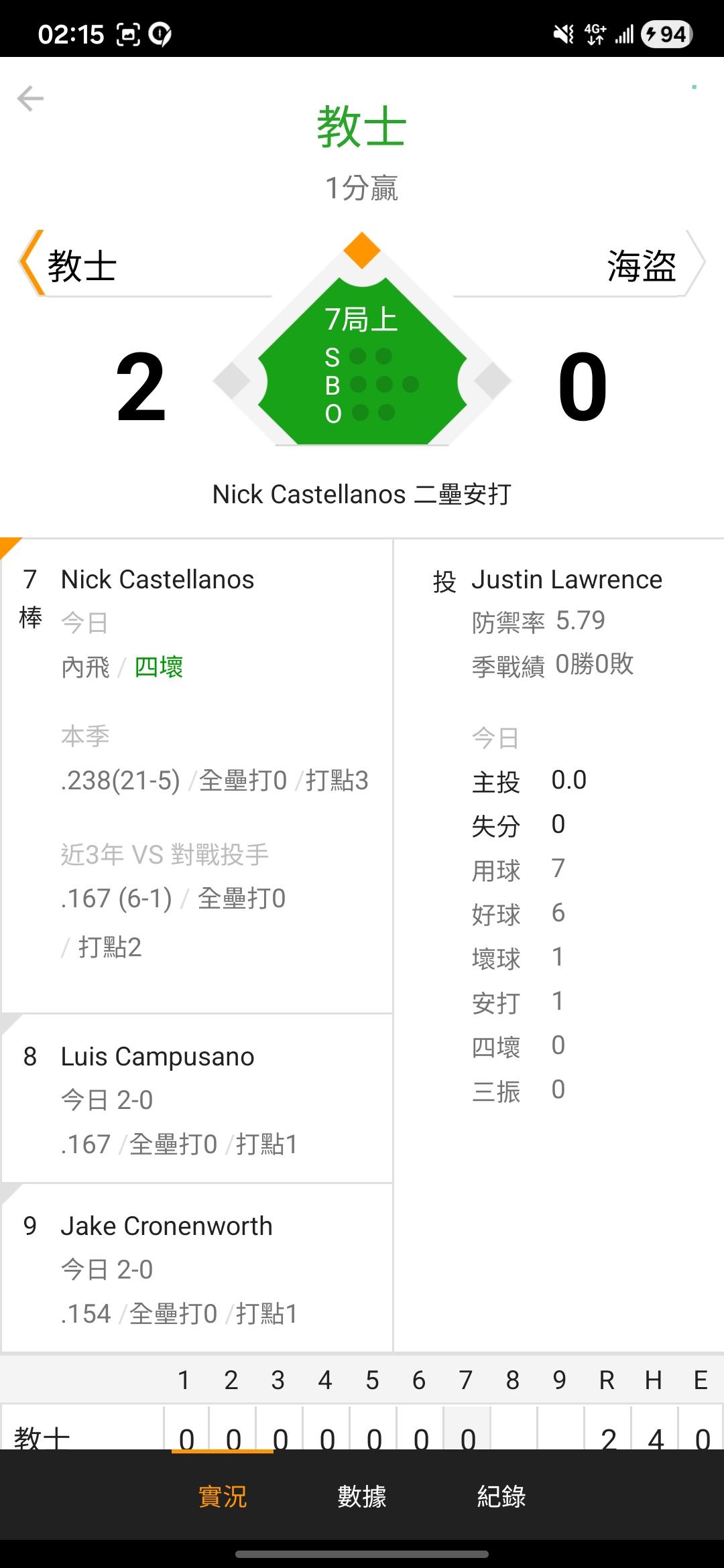Tap the orange second base diamond
724x1568 pixels.
(362, 251)
